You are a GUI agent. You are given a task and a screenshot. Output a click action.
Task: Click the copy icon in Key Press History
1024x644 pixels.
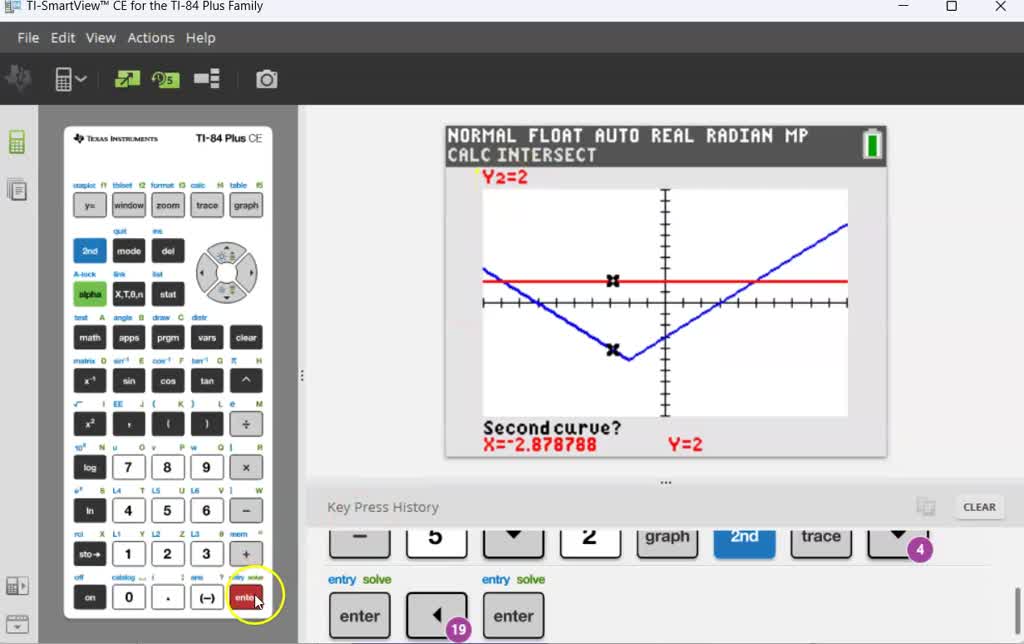click(x=926, y=506)
